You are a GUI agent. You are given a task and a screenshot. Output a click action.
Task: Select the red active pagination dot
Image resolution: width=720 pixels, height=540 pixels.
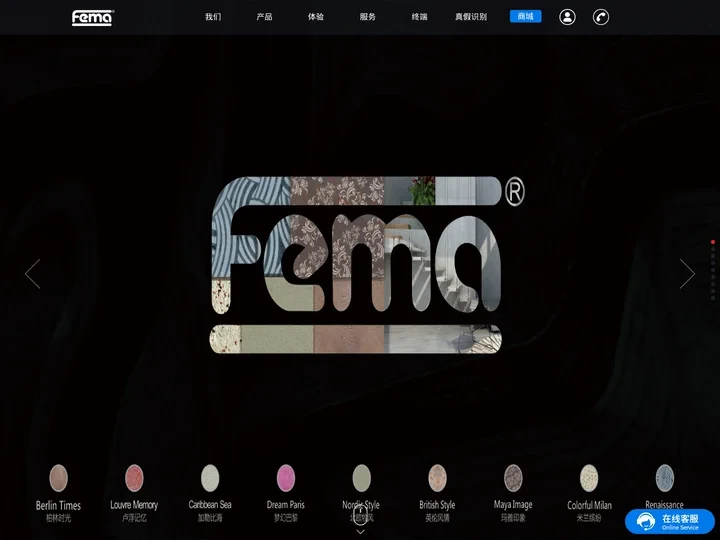713,242
